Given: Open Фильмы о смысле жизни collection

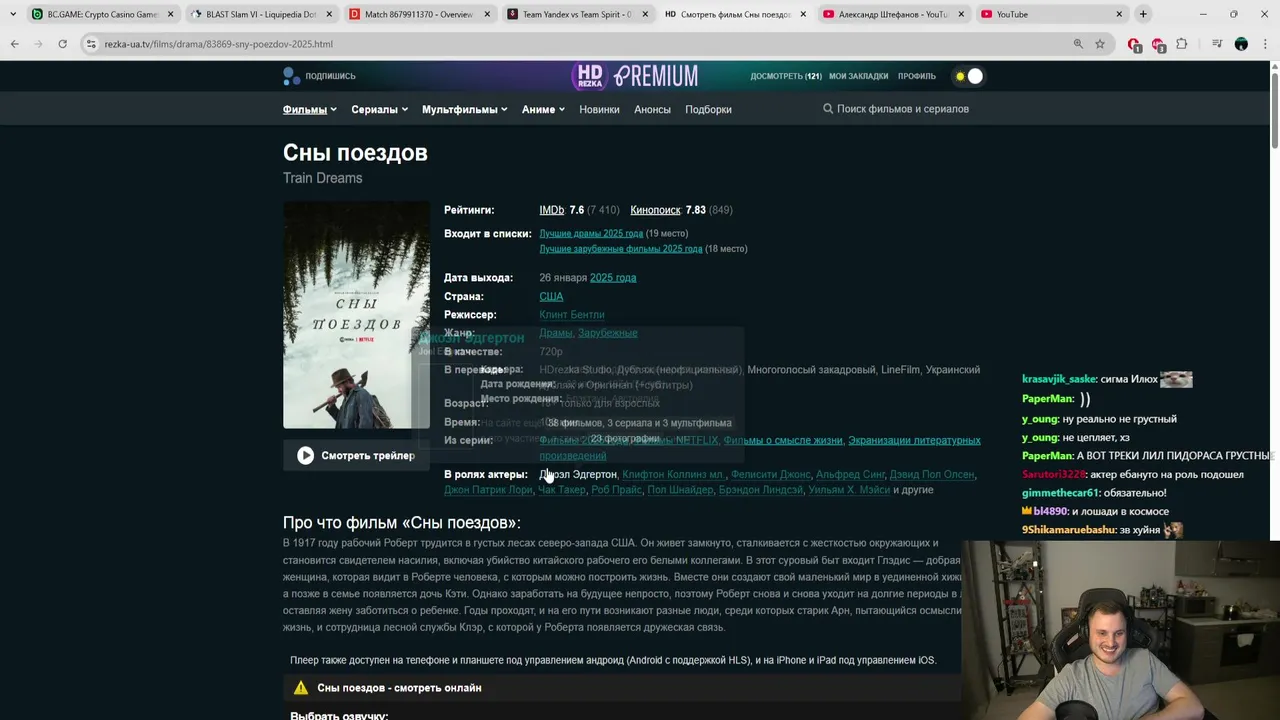Looking at the screenshot, I should (782, 441).
